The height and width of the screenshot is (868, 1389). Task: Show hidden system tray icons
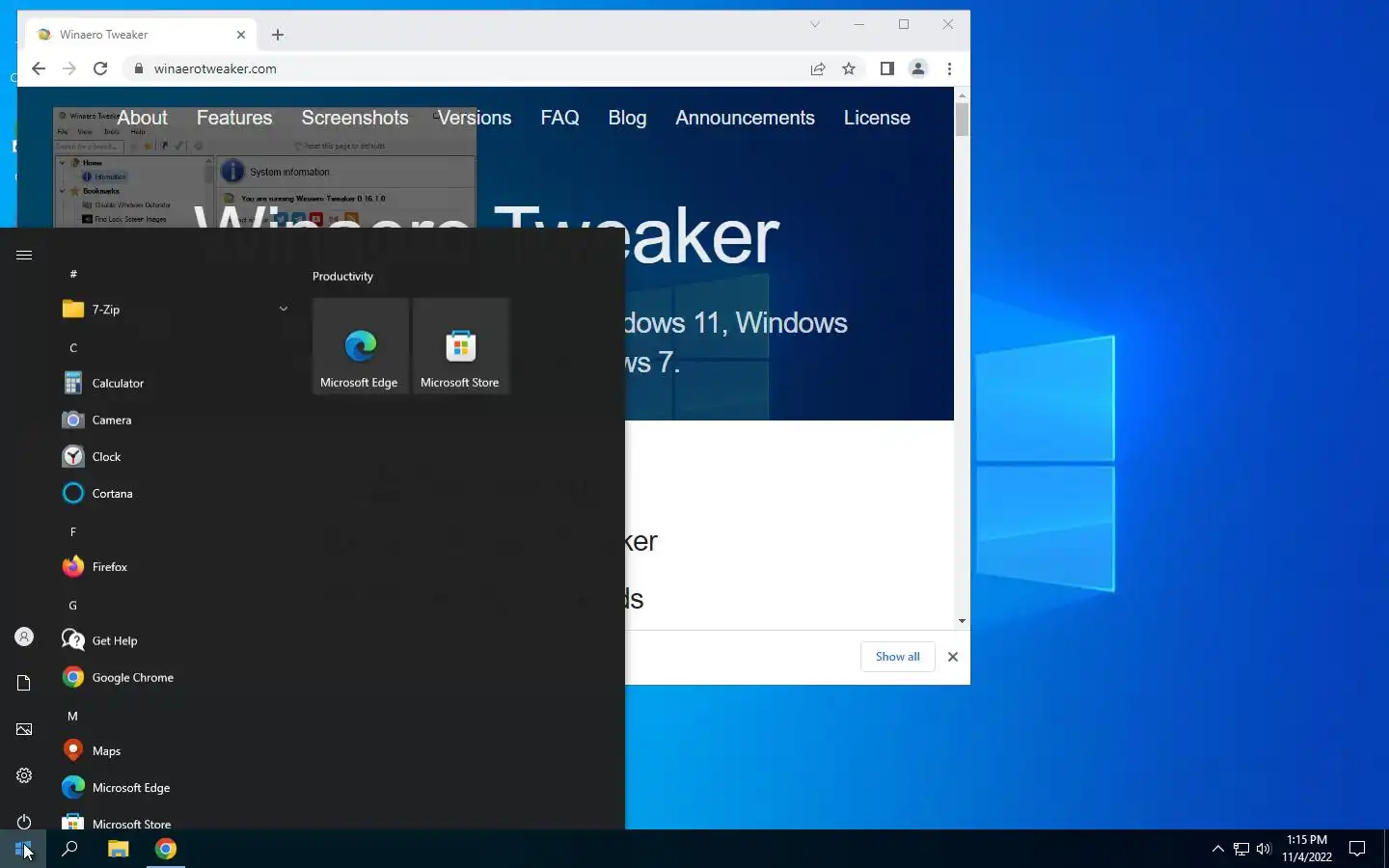[1217, 849]
